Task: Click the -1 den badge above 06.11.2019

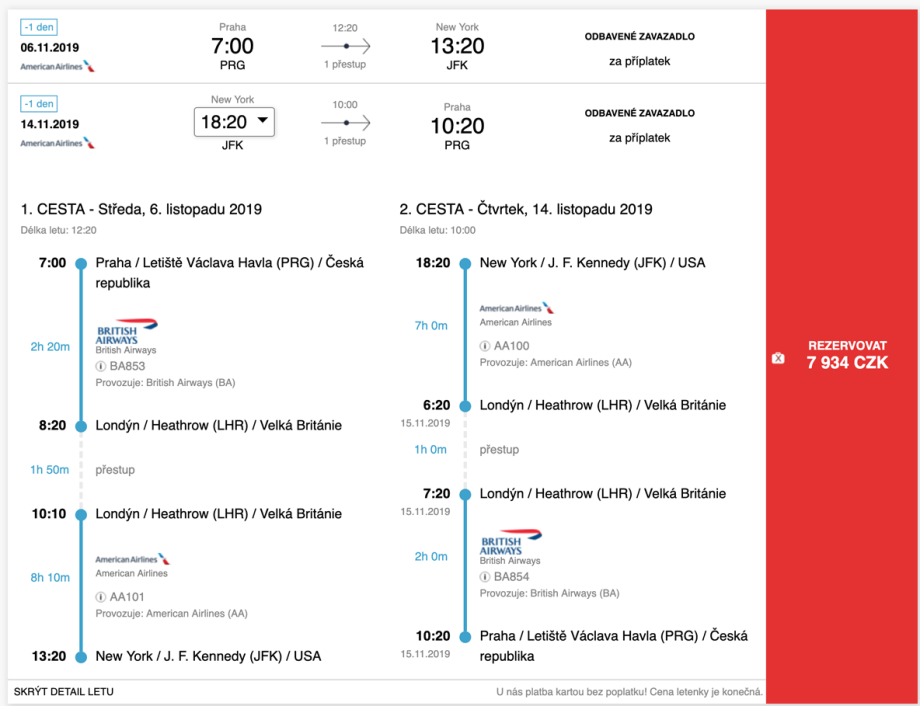Action: pos(39,27)
